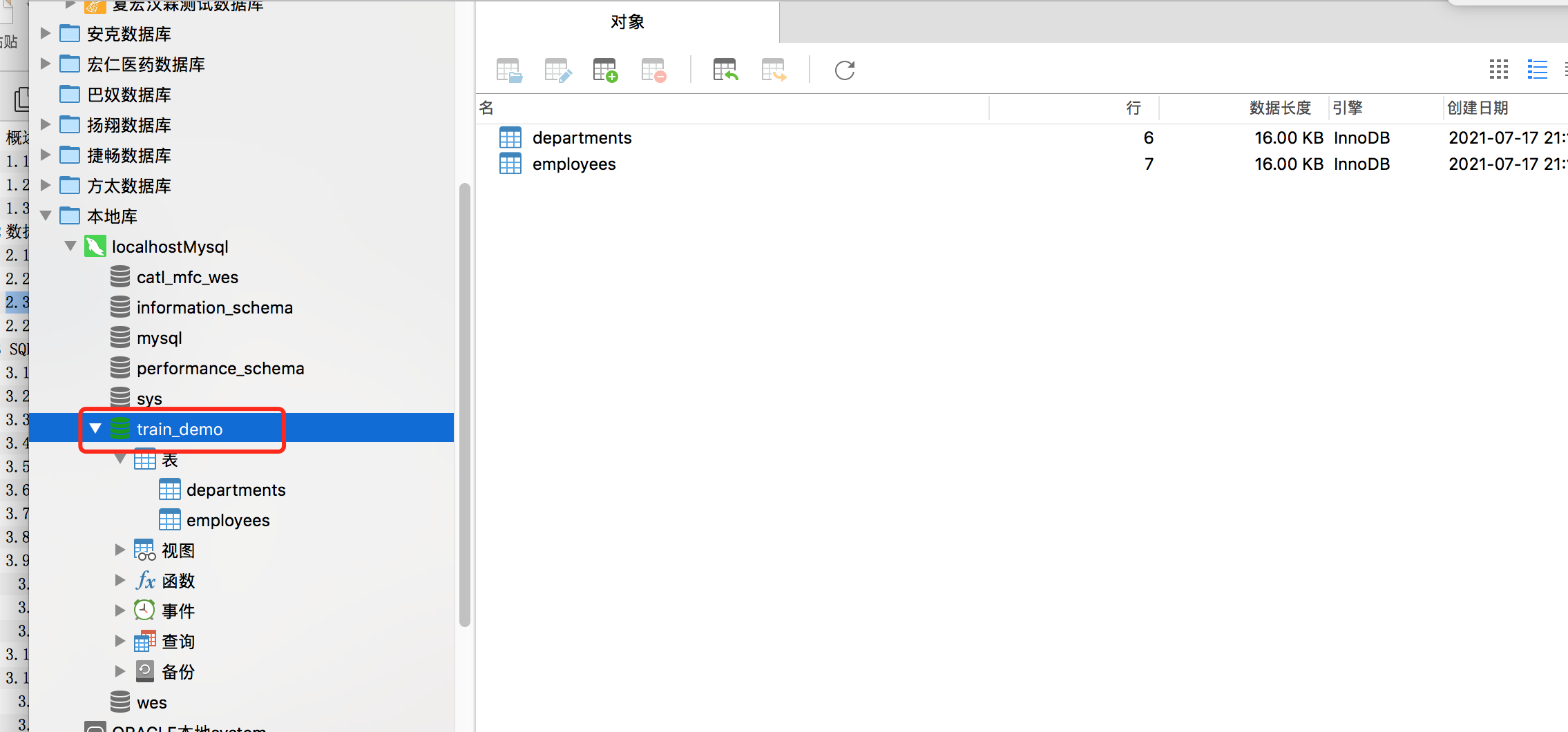1568x732 pixels.
Task: Click the New Table toolbar icon
Action: click(x=605, y=70)
